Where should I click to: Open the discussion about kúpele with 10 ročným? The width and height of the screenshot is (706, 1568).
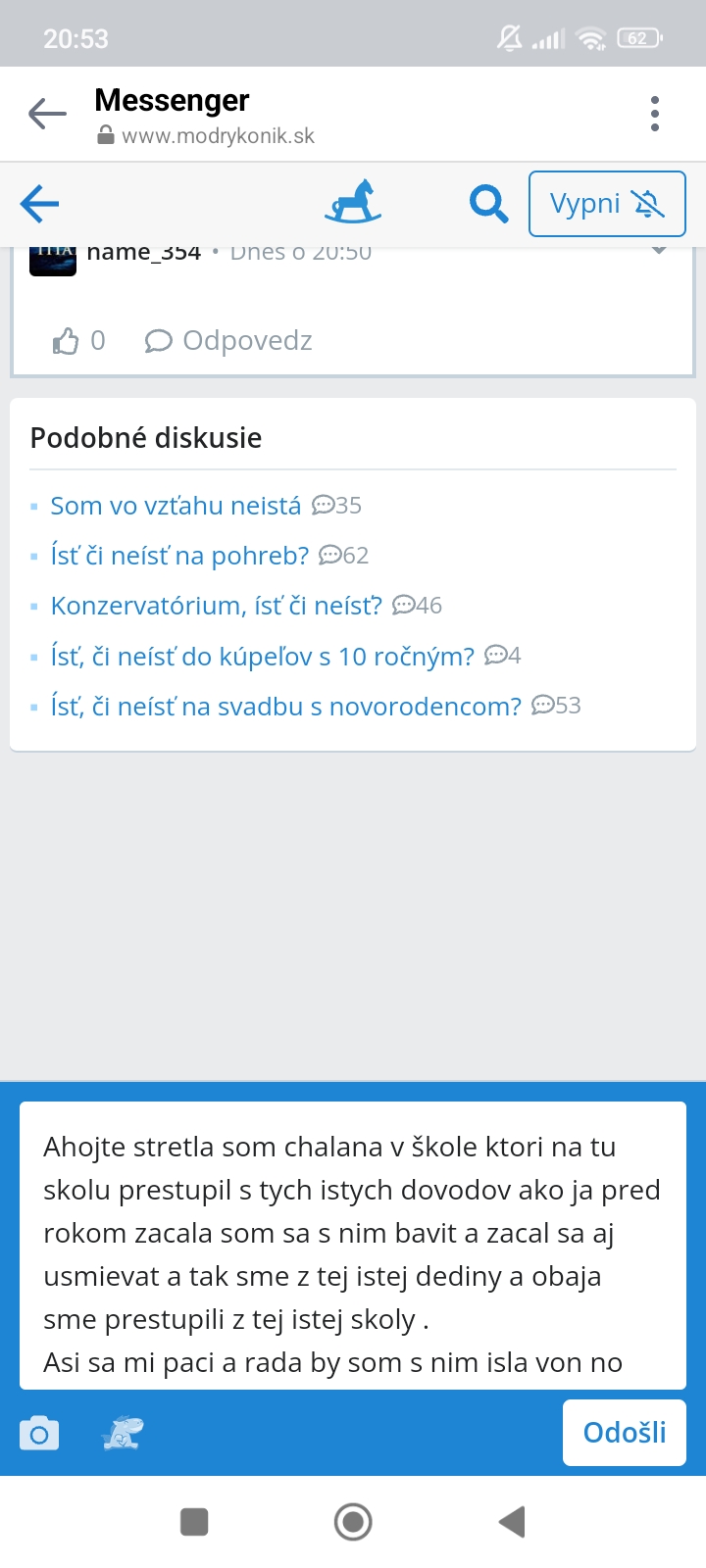[x=262, y=656]
